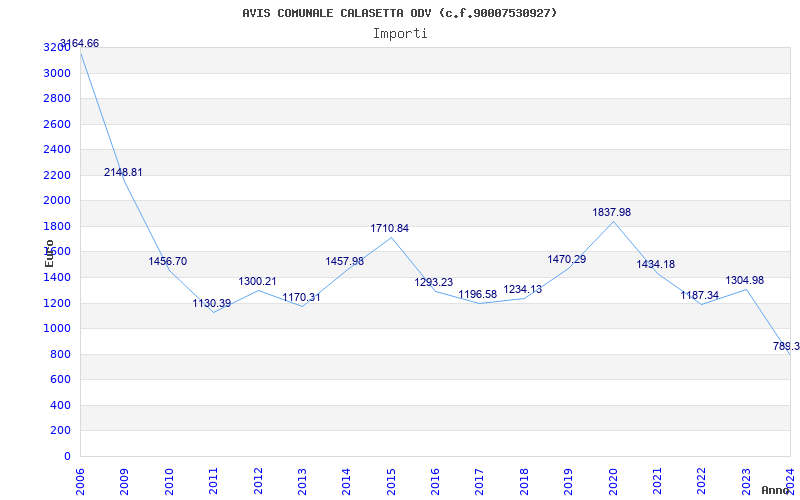This screenshot has width=800, height=500.
Task: Select the 400 y-axis tick label
Action: [60, 406]
